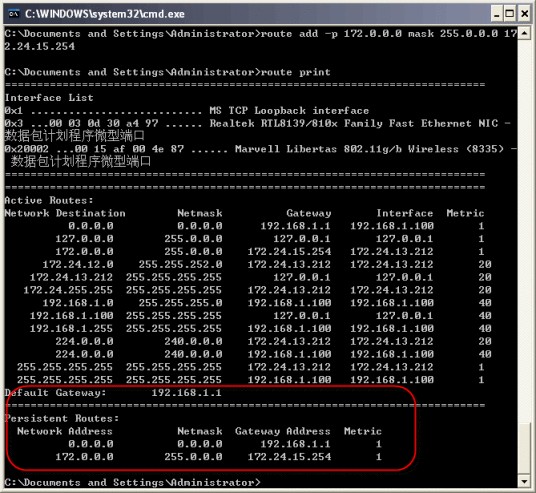Open the cmd.exe system menu icon

(14, 14)
